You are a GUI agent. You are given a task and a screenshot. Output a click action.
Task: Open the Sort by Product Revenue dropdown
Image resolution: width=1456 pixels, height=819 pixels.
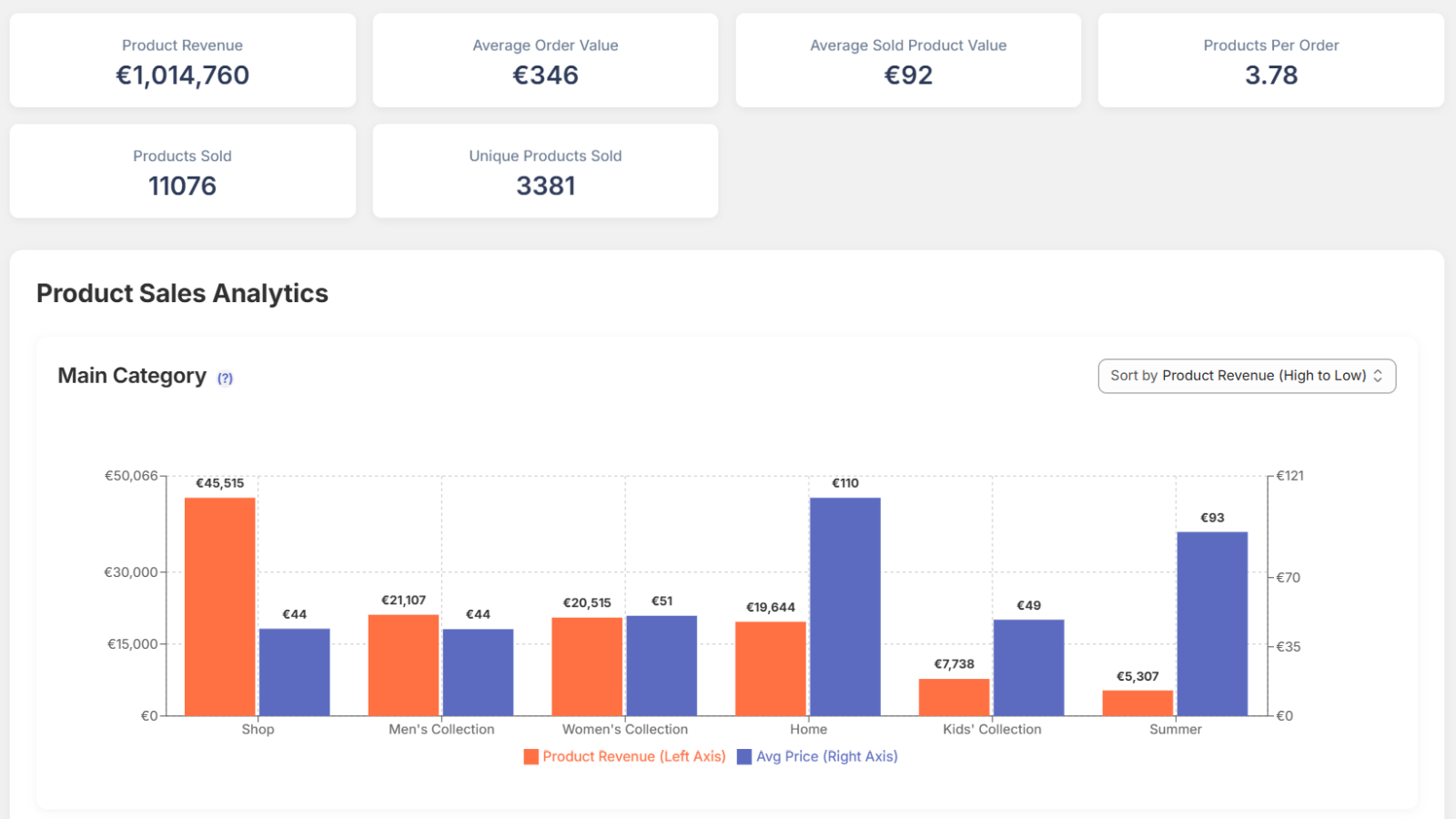coord(1246,376)
